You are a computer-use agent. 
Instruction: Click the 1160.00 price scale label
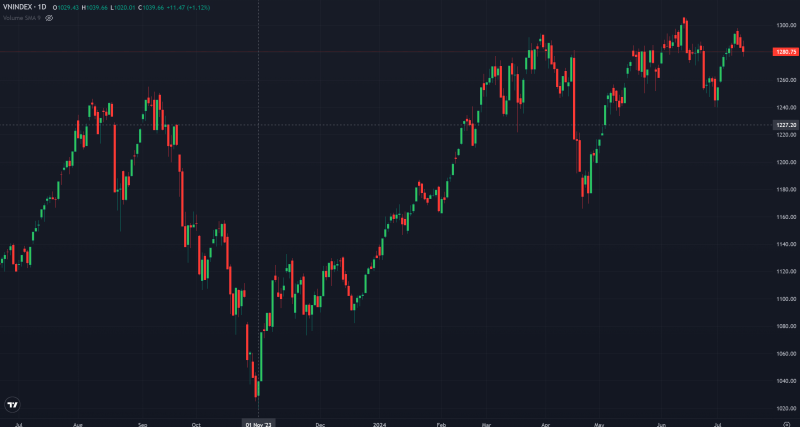click(x=785, y=217)
